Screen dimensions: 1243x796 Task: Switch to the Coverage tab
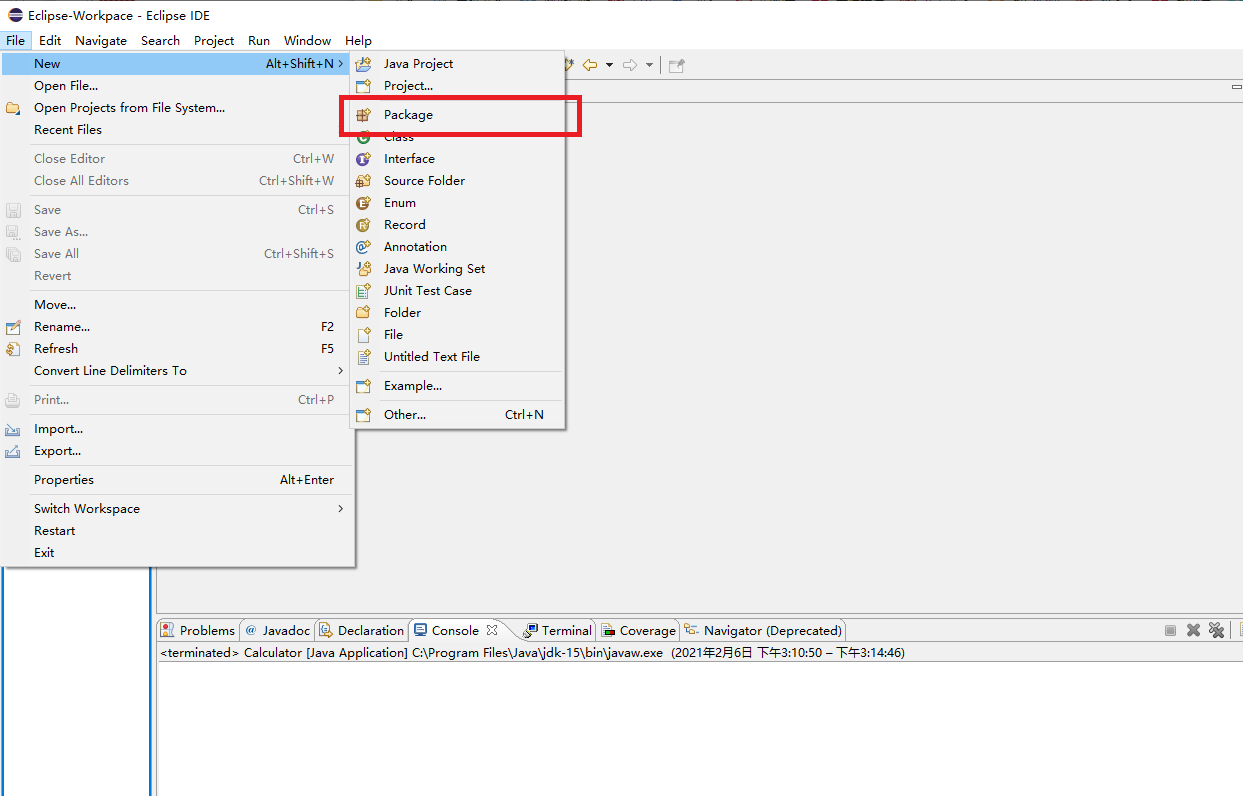coord(647,631)
